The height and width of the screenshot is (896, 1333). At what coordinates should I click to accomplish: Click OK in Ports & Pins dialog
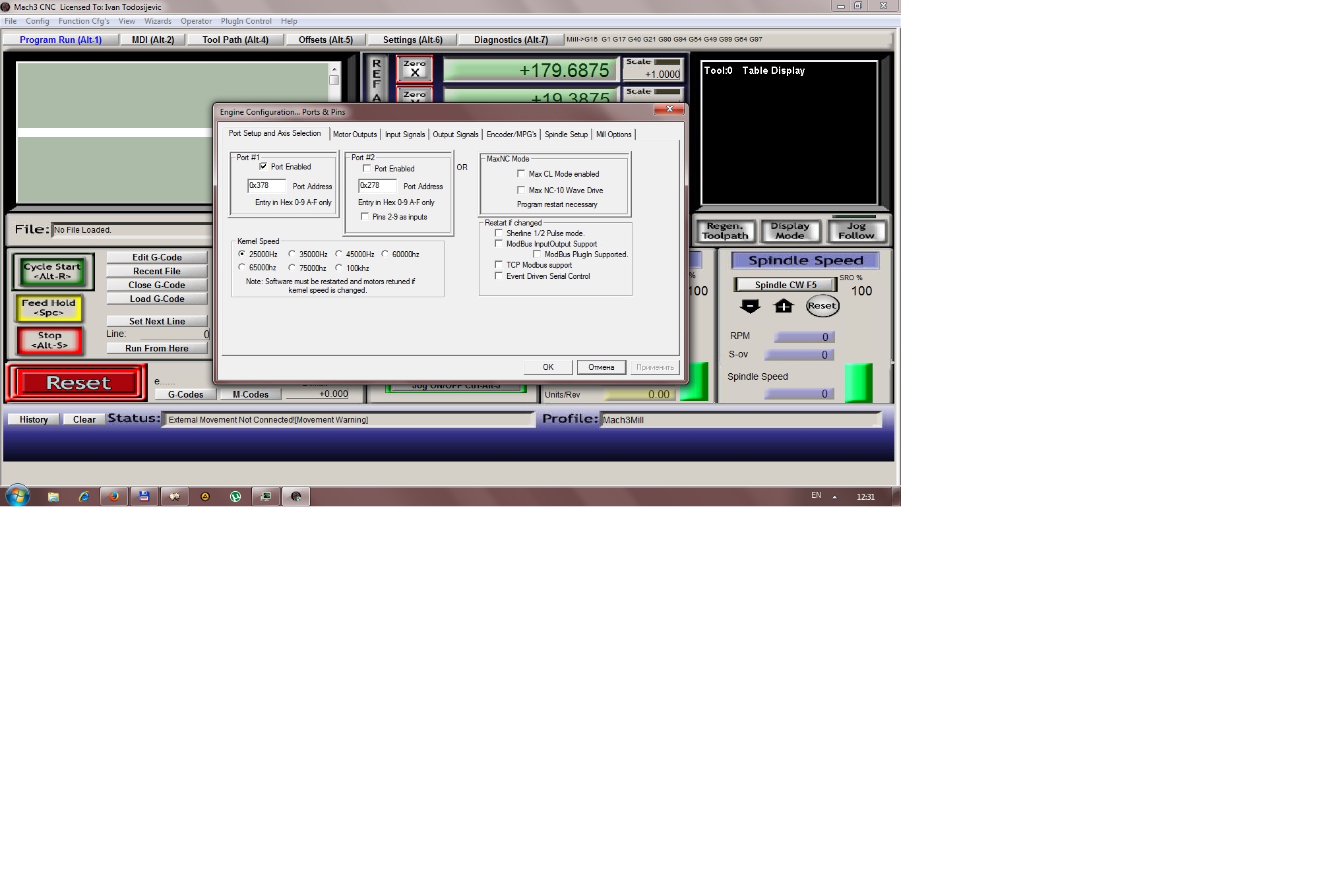pyautogui.click(x=548, y=367)
